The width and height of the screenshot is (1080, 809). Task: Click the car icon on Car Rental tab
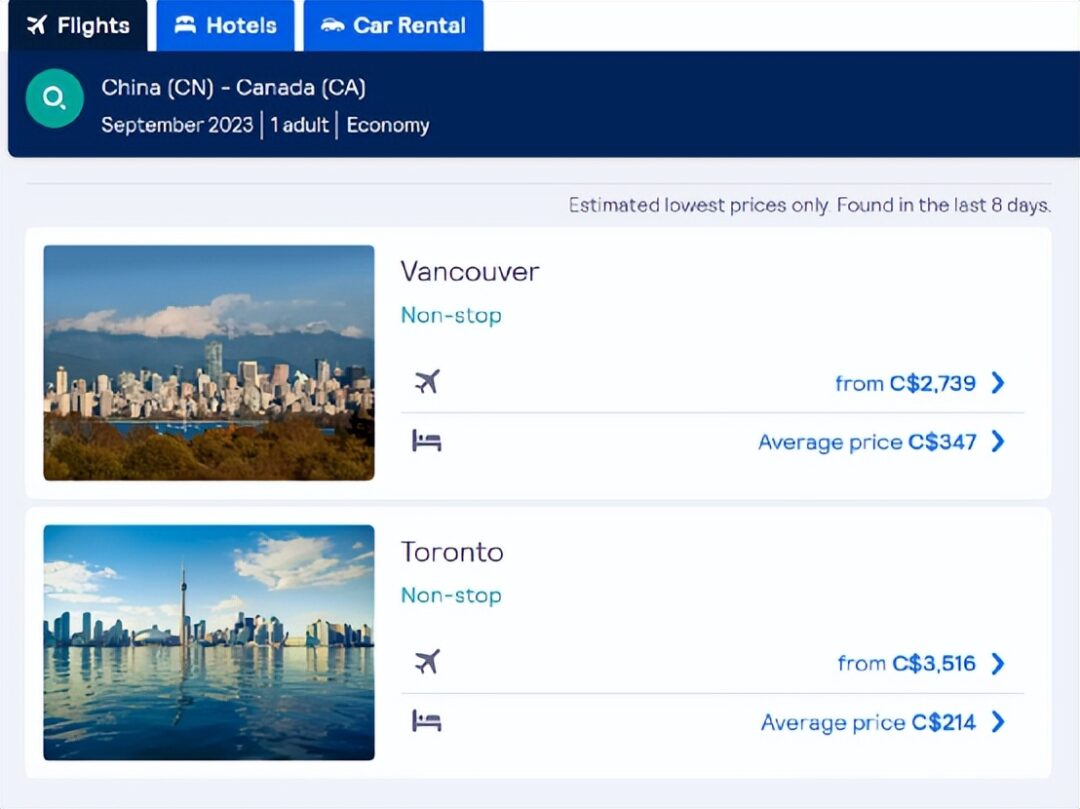(333, 25)
